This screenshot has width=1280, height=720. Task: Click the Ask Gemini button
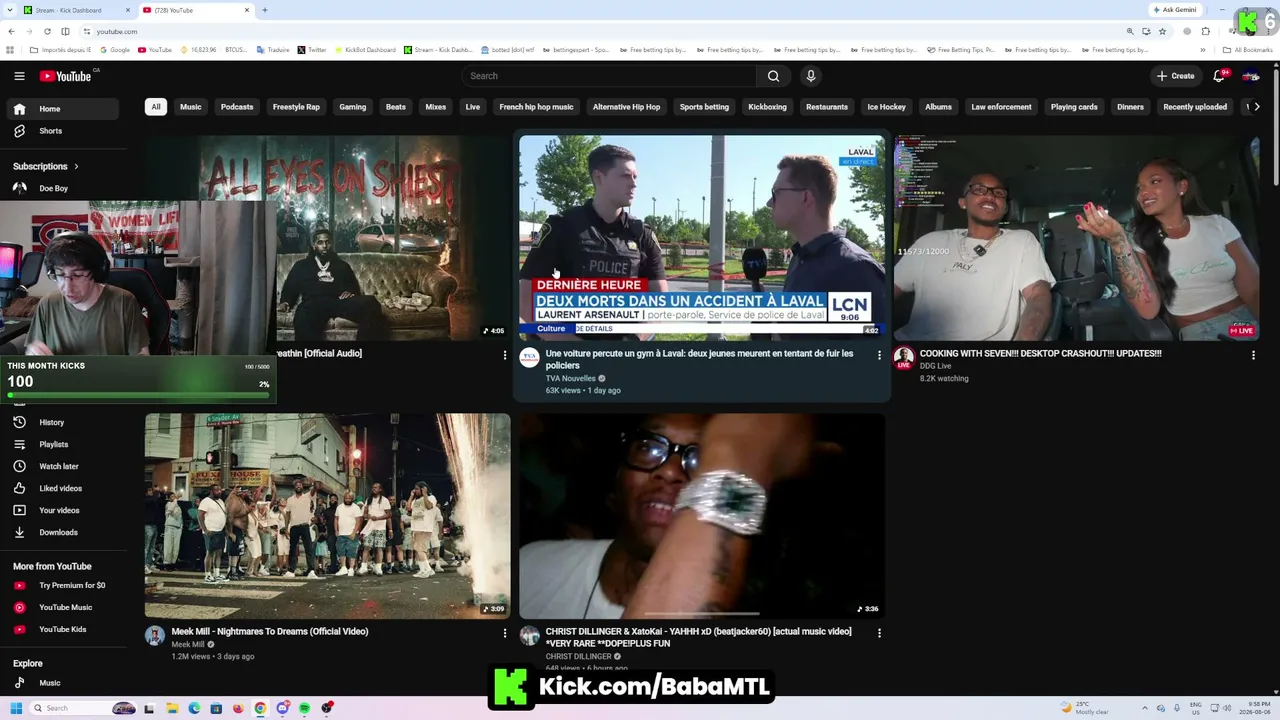pos(1176,10)
